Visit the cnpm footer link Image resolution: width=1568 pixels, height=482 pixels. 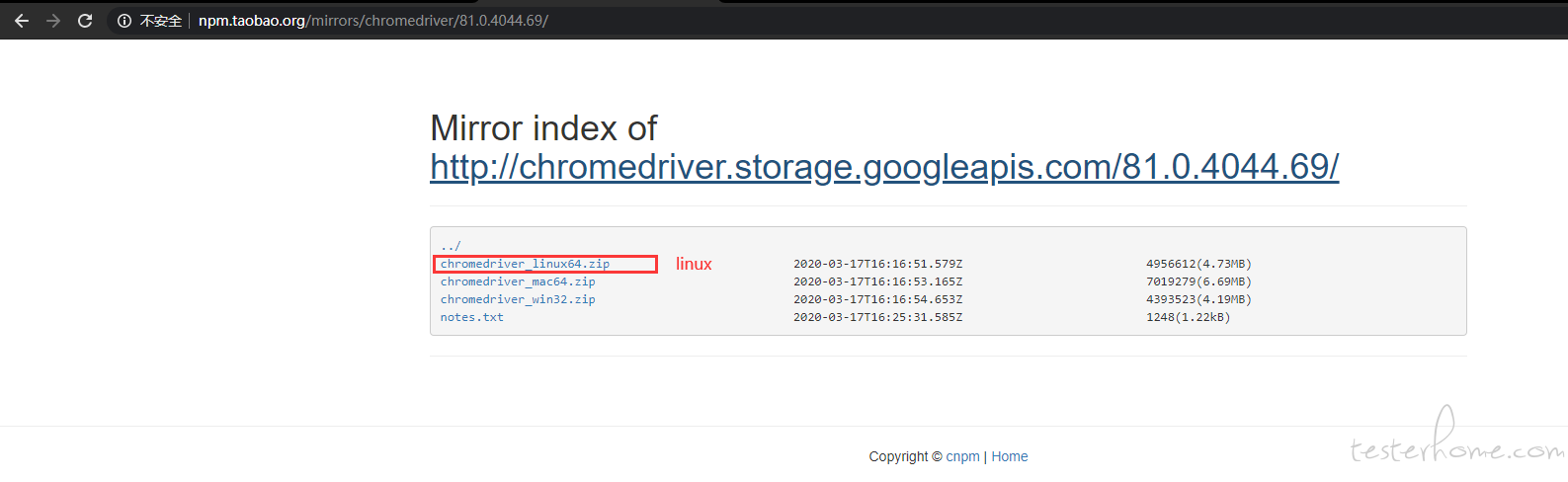coord(962,456)
